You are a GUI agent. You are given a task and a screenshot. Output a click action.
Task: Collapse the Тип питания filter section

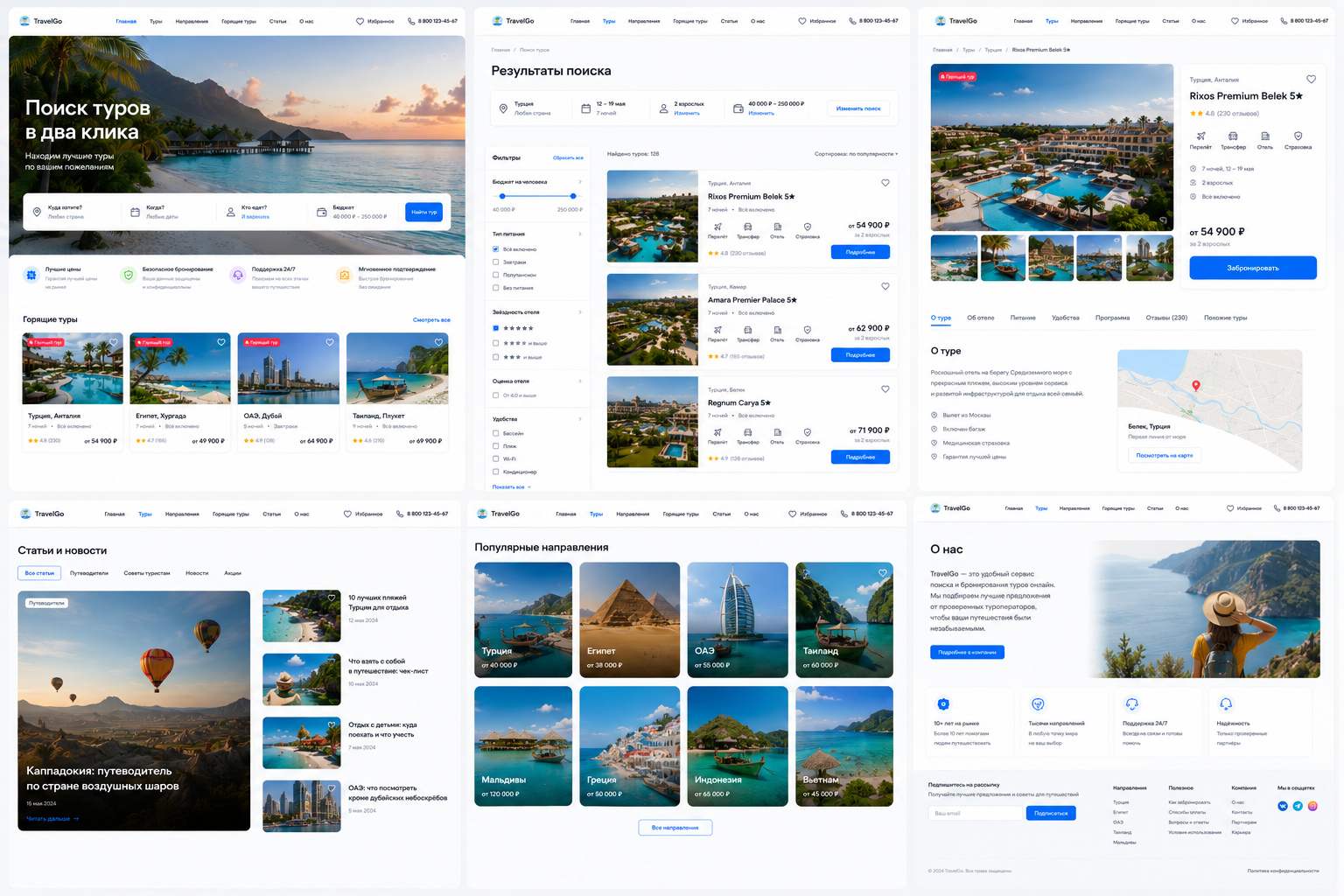point(580,234)
